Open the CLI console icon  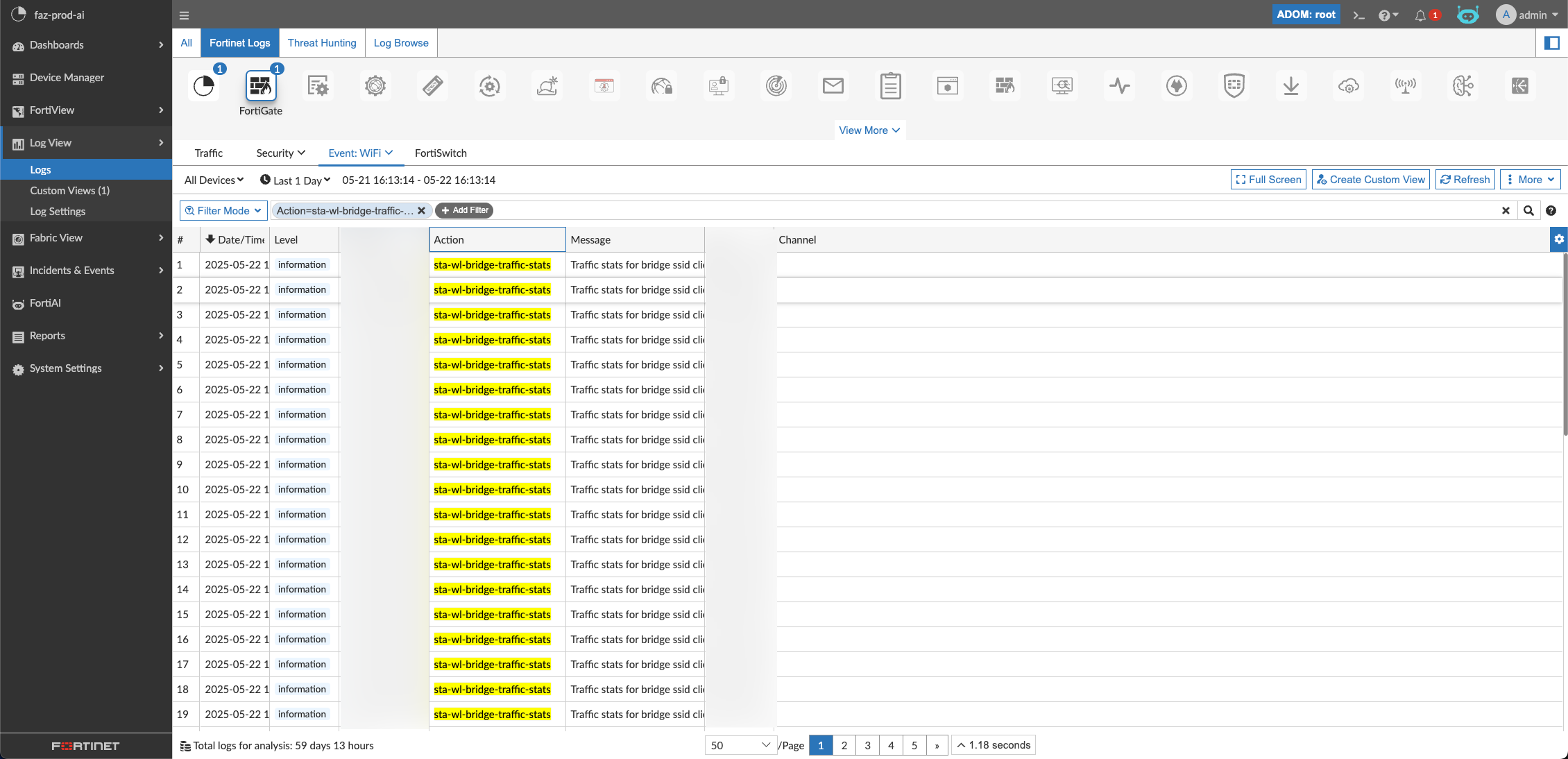[x=1358, y=15]
